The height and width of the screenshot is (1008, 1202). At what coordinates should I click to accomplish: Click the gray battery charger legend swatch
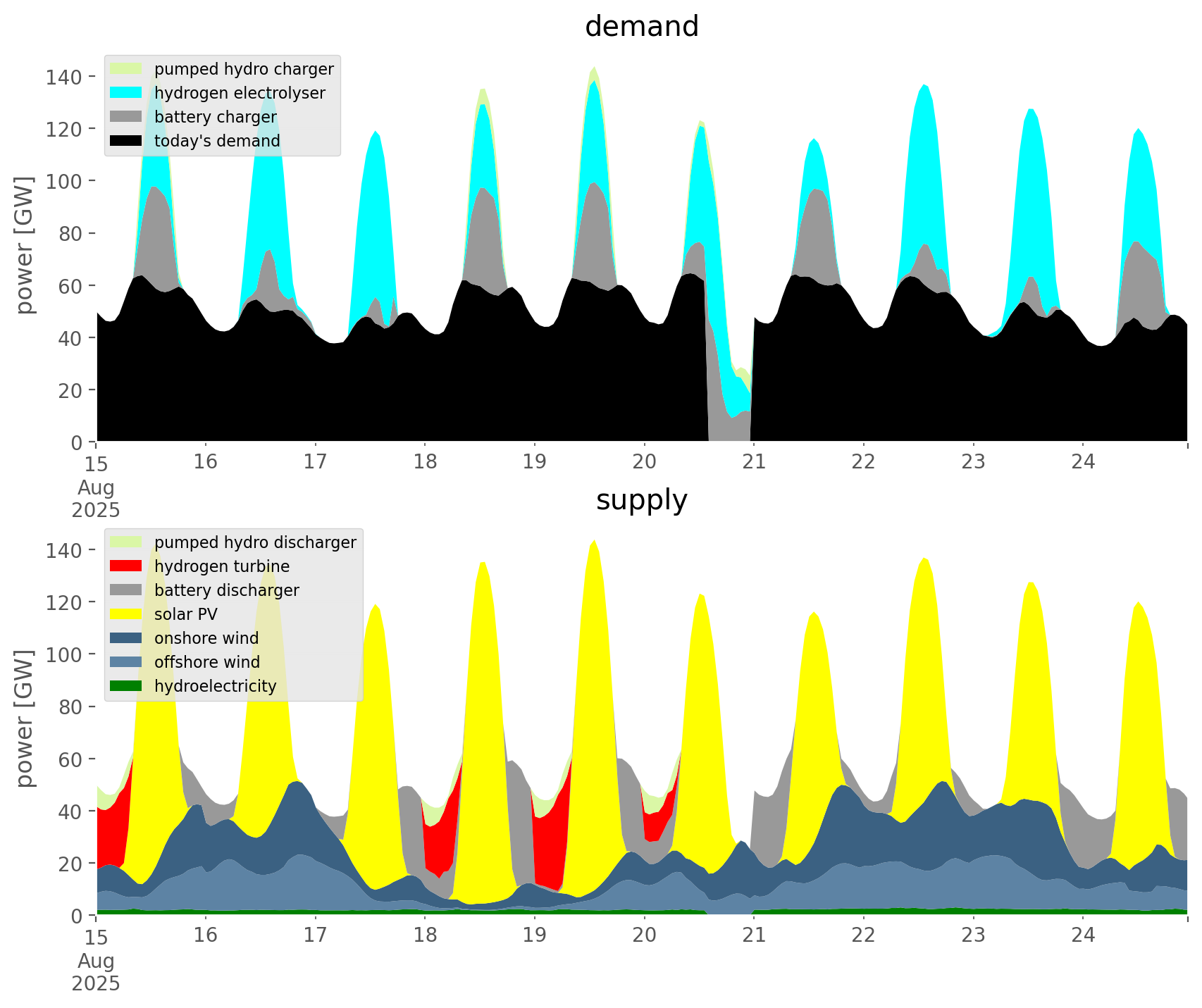click(x=127, y=117)
